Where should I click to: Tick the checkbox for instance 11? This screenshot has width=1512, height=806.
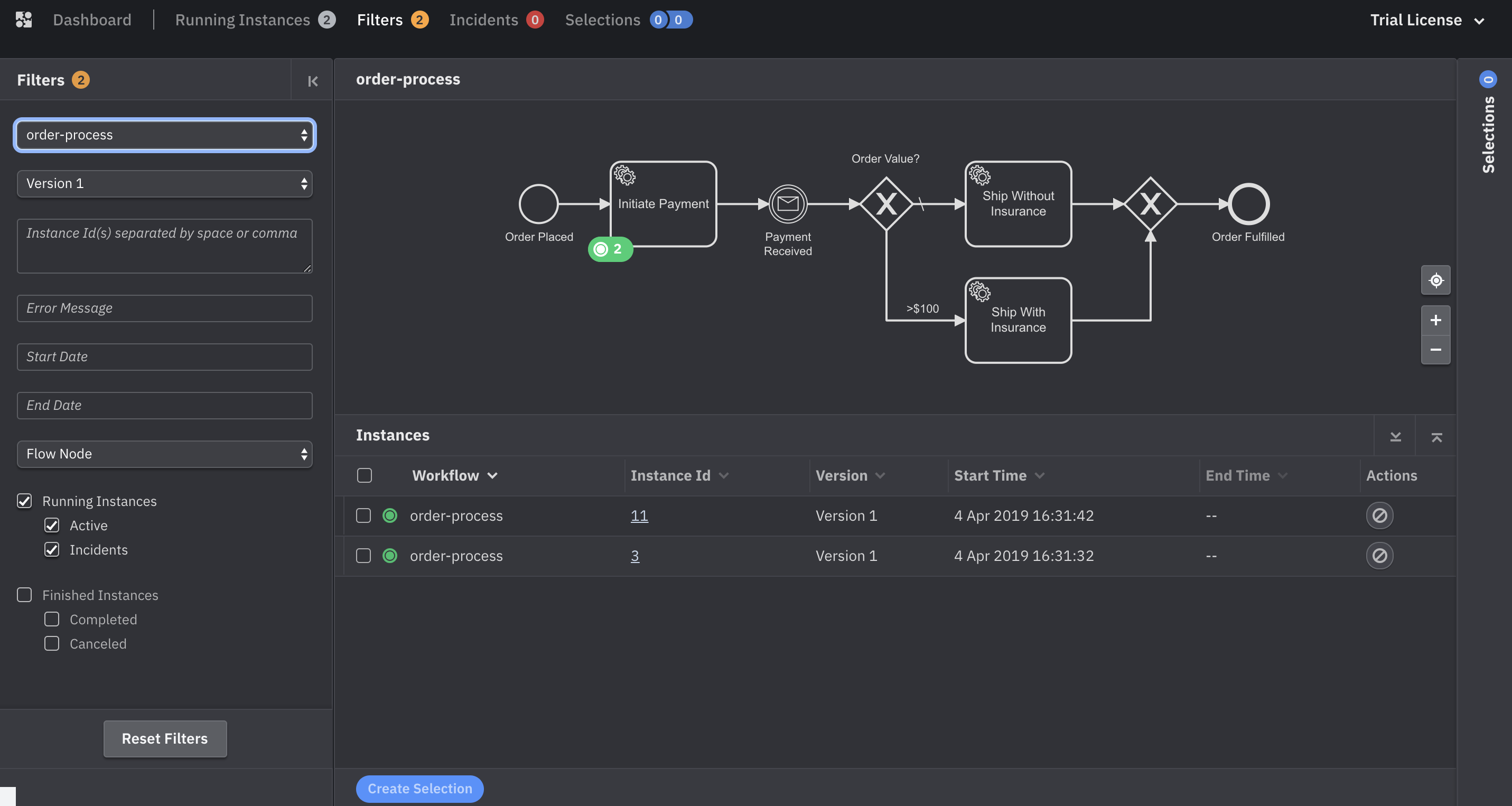pos(363,515)
